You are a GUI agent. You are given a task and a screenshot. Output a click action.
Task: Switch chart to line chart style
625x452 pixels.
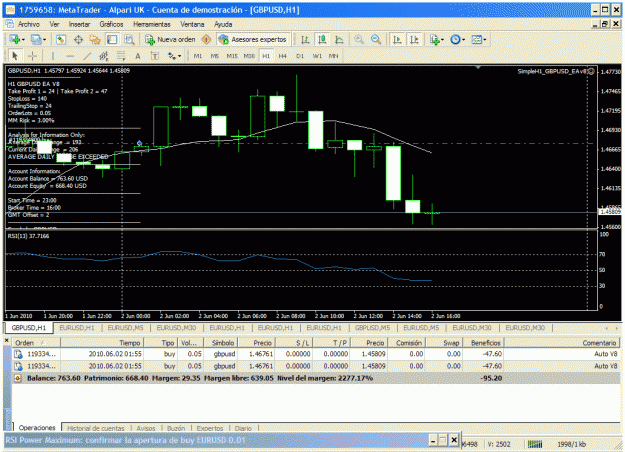click(339, 39)
